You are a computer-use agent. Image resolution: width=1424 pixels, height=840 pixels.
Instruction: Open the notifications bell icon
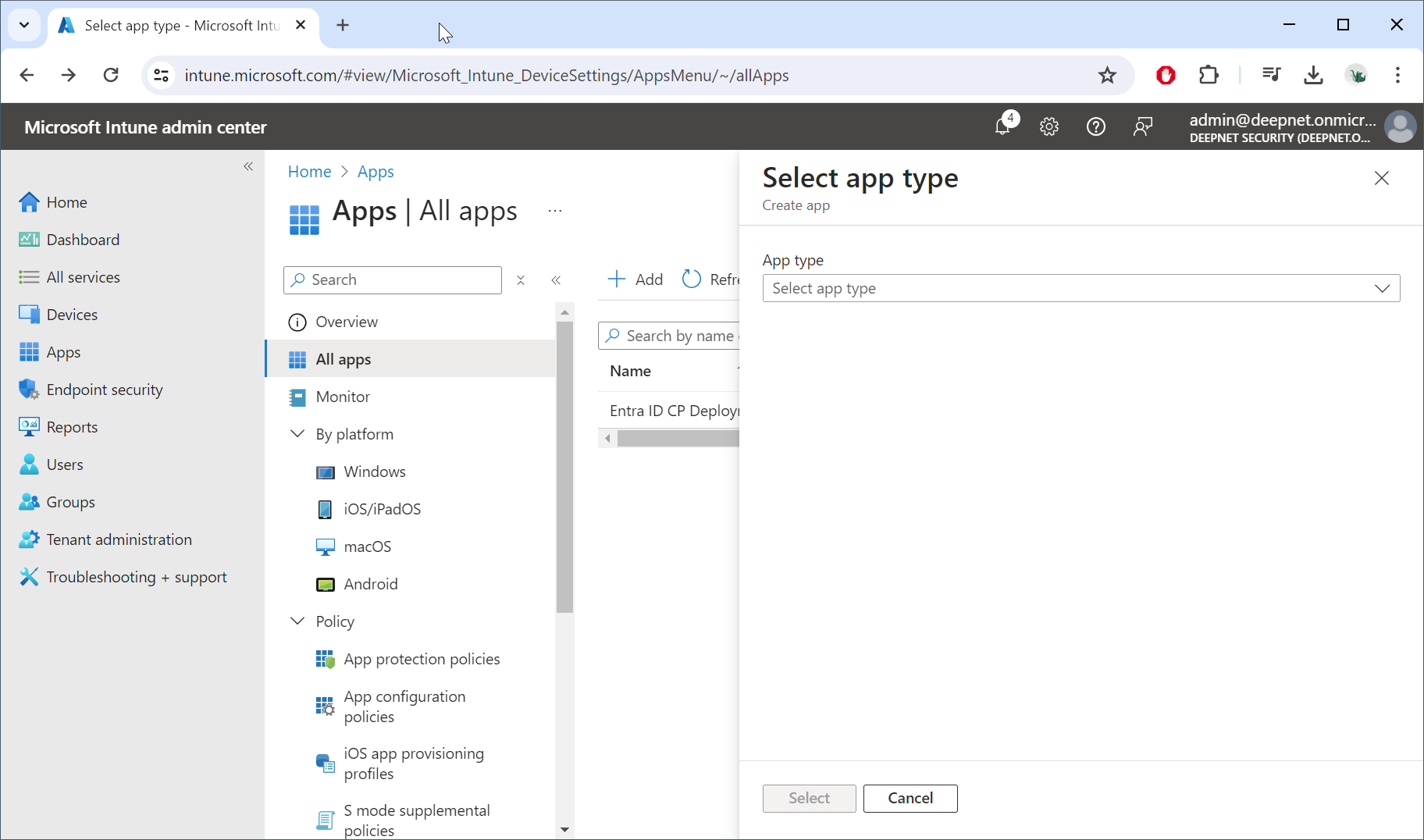[1003, 126]
